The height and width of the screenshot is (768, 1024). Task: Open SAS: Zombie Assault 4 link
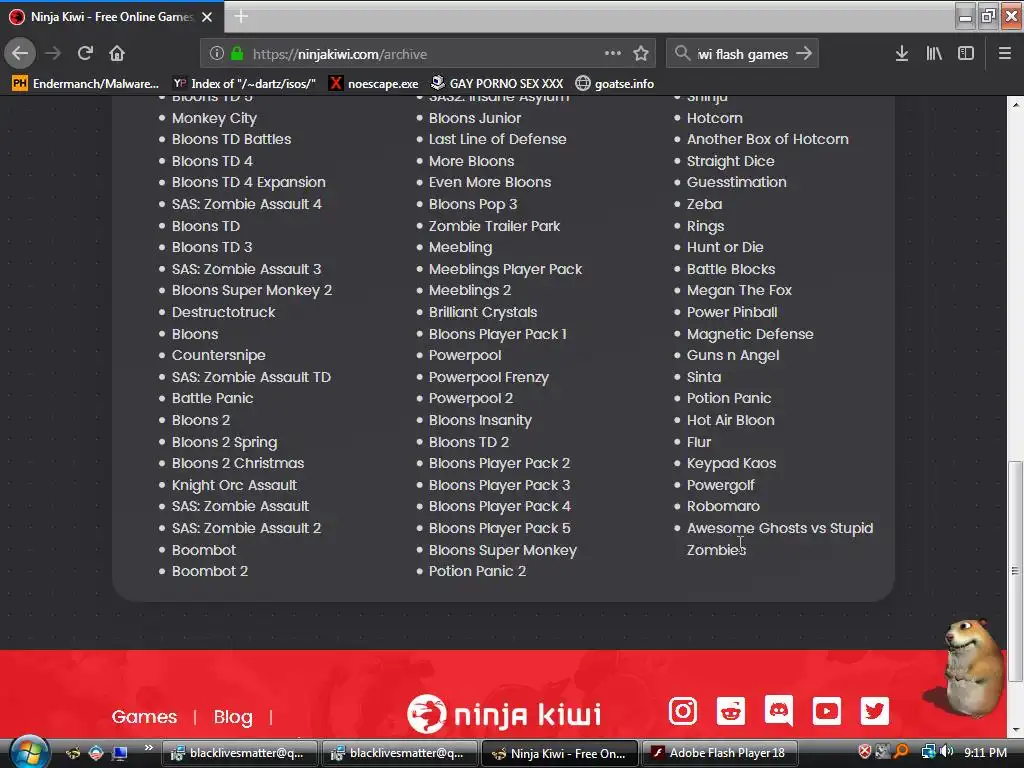coord(246,204)
